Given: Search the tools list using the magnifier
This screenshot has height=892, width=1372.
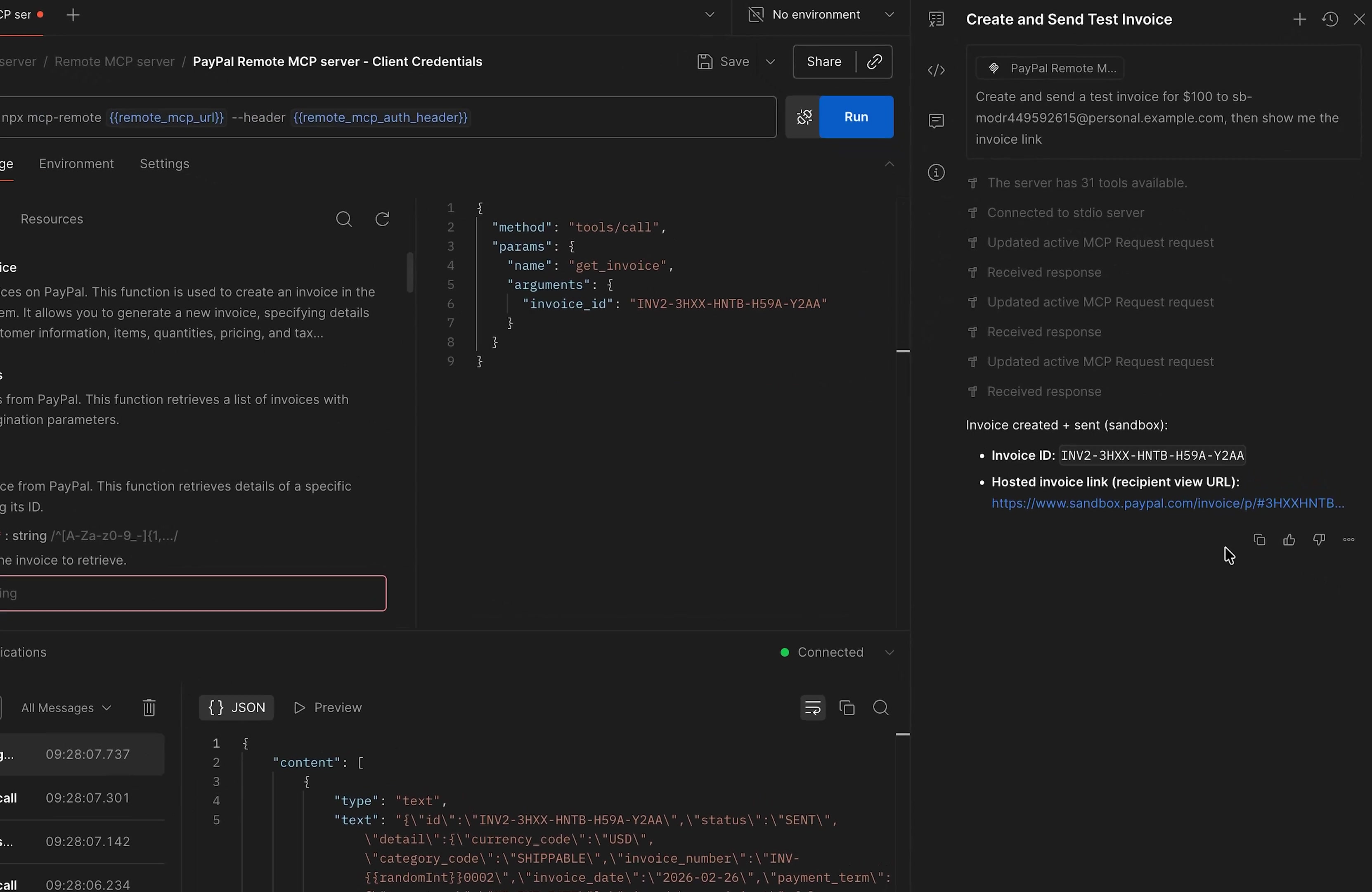Looking at the screenshot, I should (343, 219).
